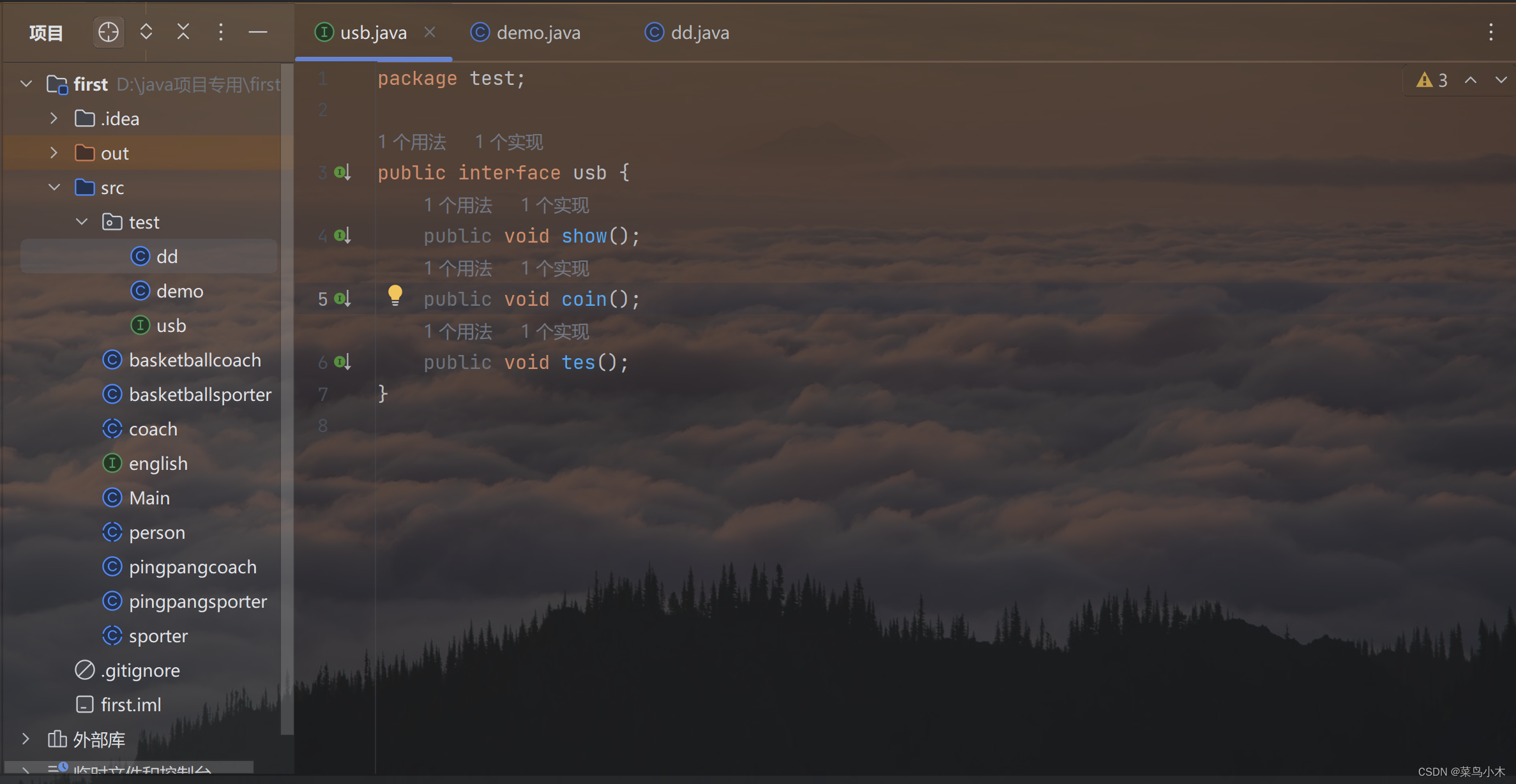Click the Select Opened File crosshair icon
1516x784 pixels.
coord(108,32)
